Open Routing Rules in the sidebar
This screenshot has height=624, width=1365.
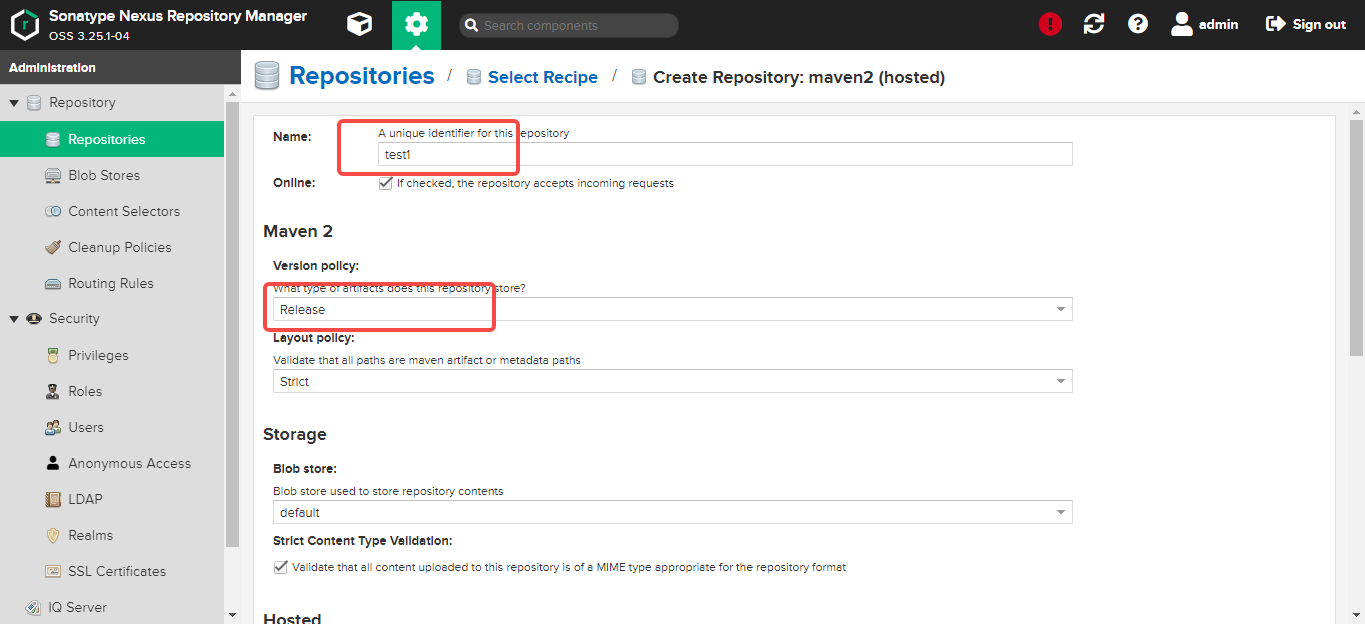(112, 283)
